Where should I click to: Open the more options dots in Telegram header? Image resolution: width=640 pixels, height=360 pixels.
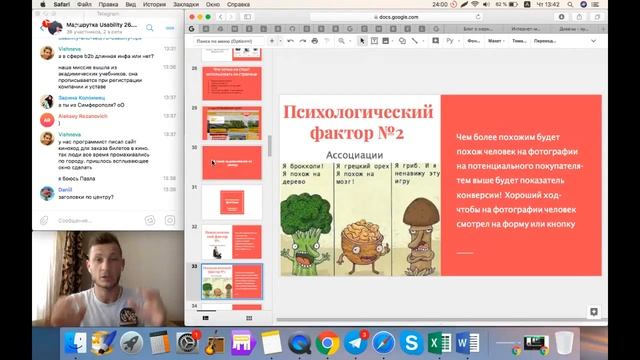(170, 28)
